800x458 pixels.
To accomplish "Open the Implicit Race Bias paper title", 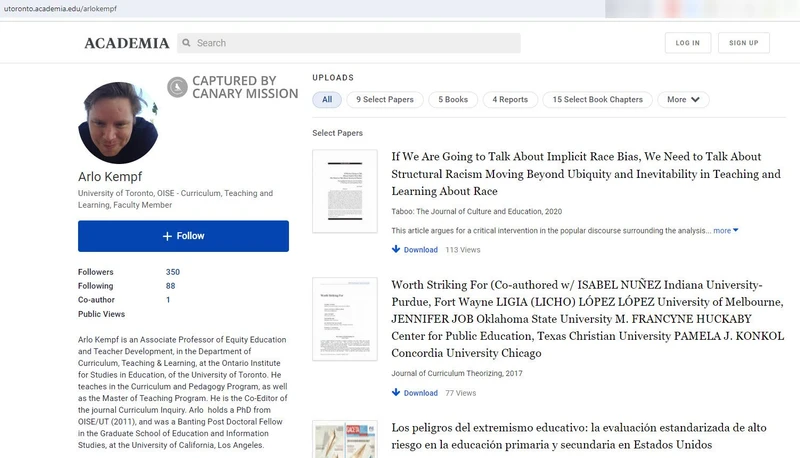I will coord(586,174).
